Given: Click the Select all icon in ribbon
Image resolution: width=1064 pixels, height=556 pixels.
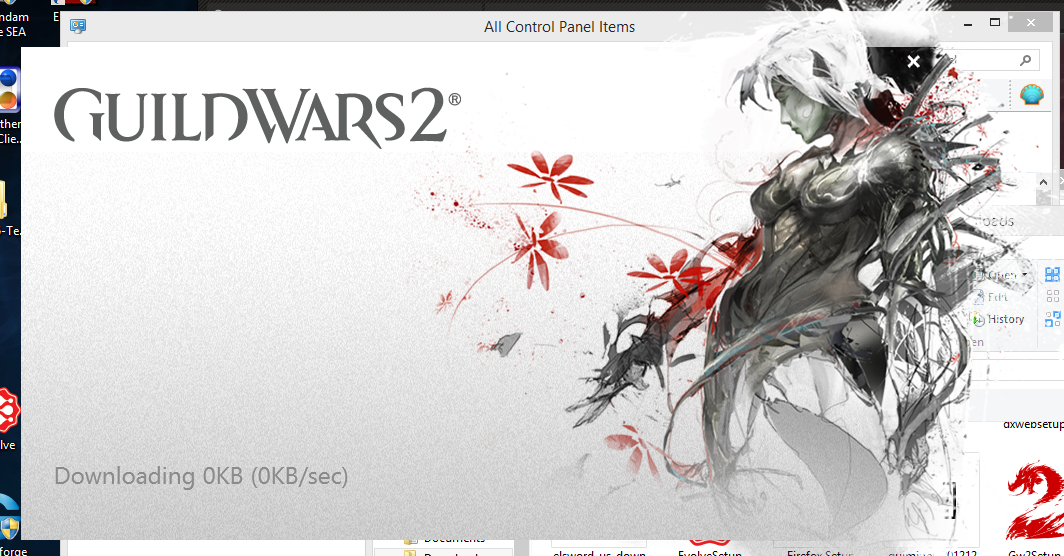Looking at the screenshot, I should tap(1052, 274).
